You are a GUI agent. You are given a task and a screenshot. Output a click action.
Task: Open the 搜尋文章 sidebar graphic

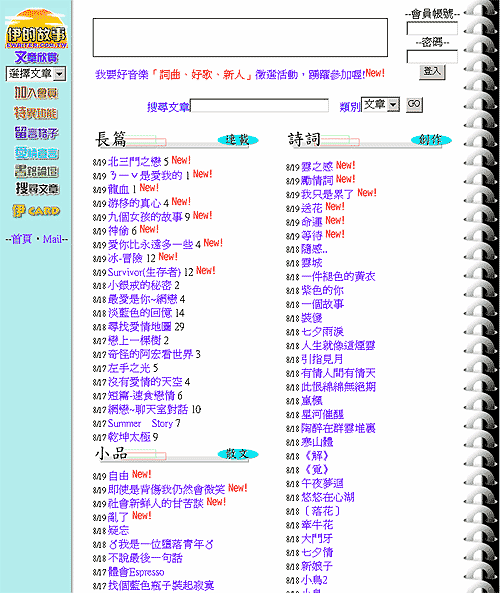pos(37,189)
